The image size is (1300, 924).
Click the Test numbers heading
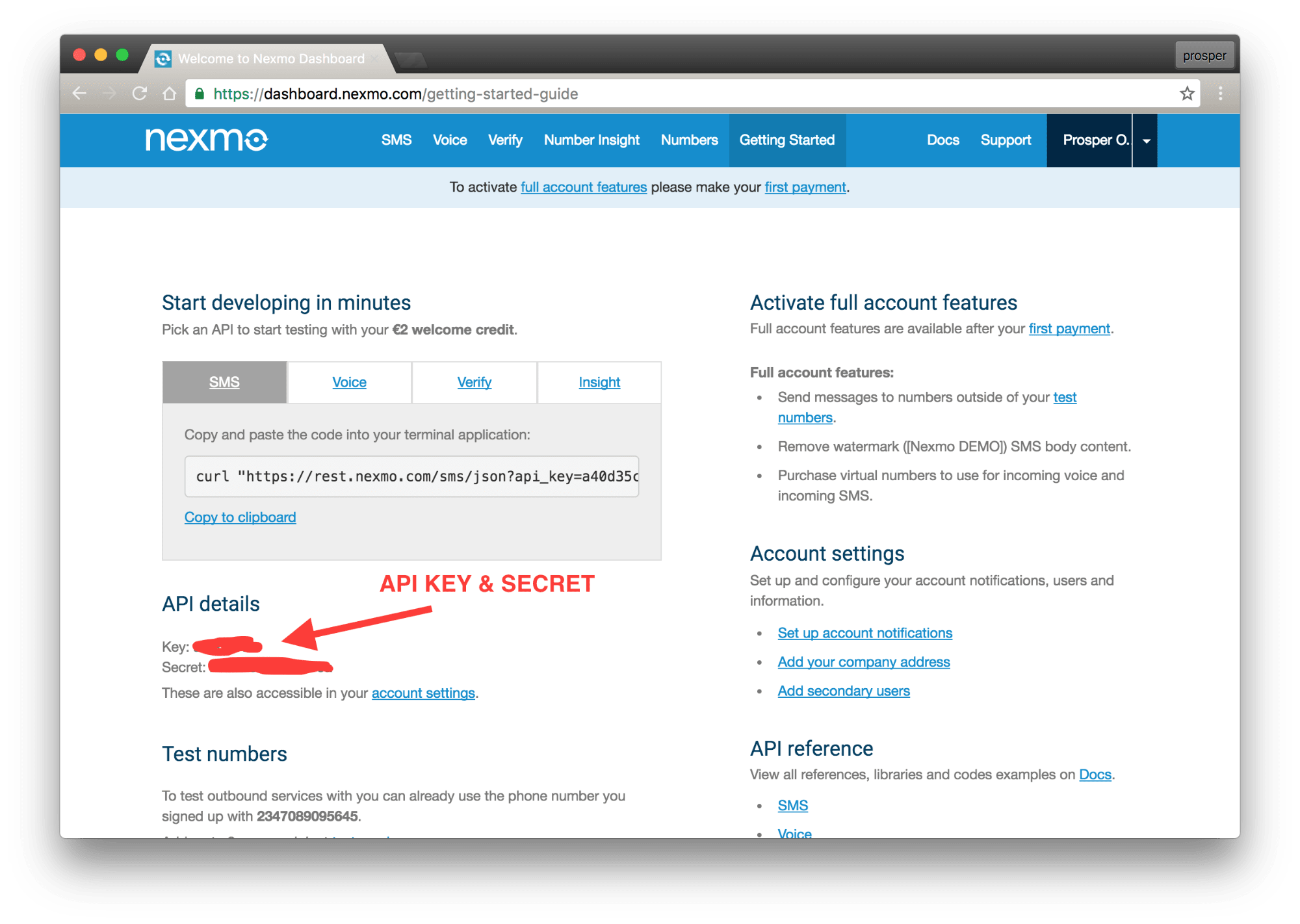224,754
